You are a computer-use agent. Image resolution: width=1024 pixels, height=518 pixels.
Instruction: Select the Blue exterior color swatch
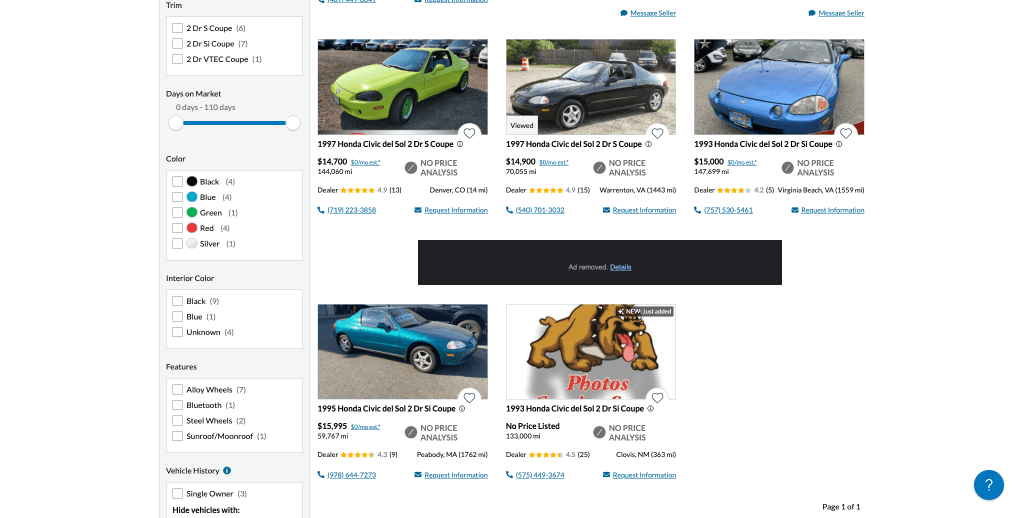coord(192,197)
